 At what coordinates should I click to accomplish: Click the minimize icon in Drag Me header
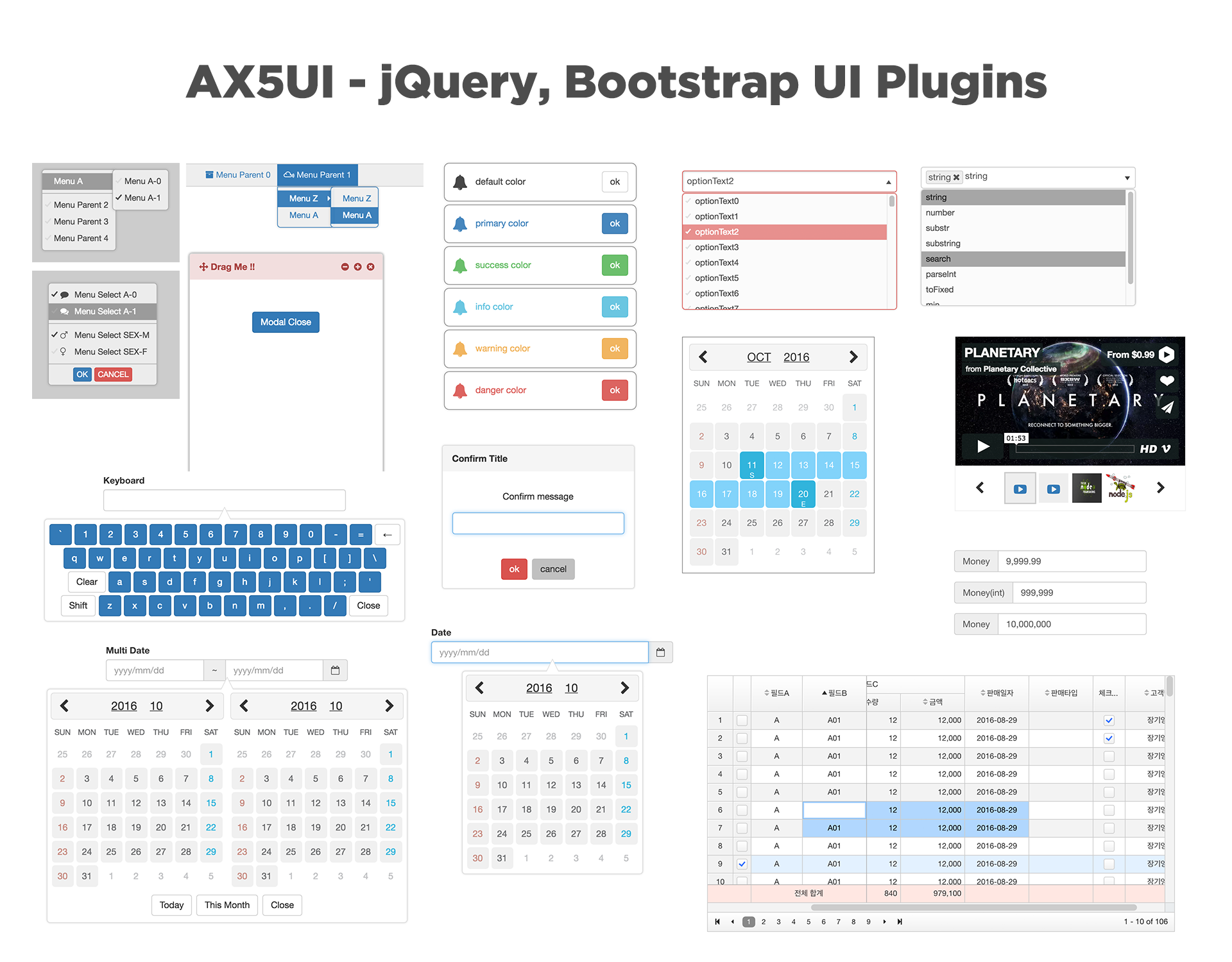(345, 267)
